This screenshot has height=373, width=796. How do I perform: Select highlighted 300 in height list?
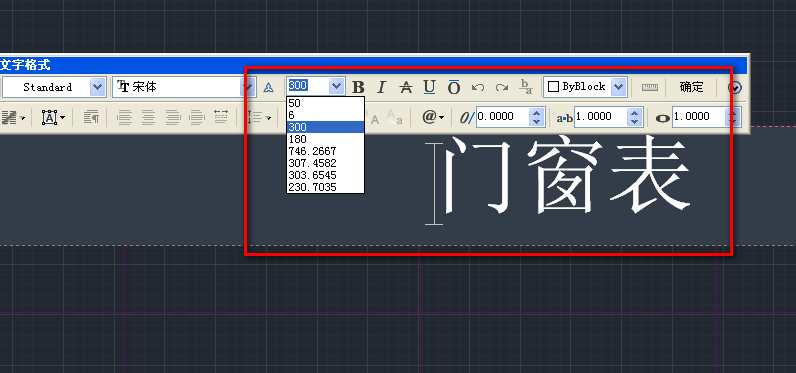[x=325, y=127]
